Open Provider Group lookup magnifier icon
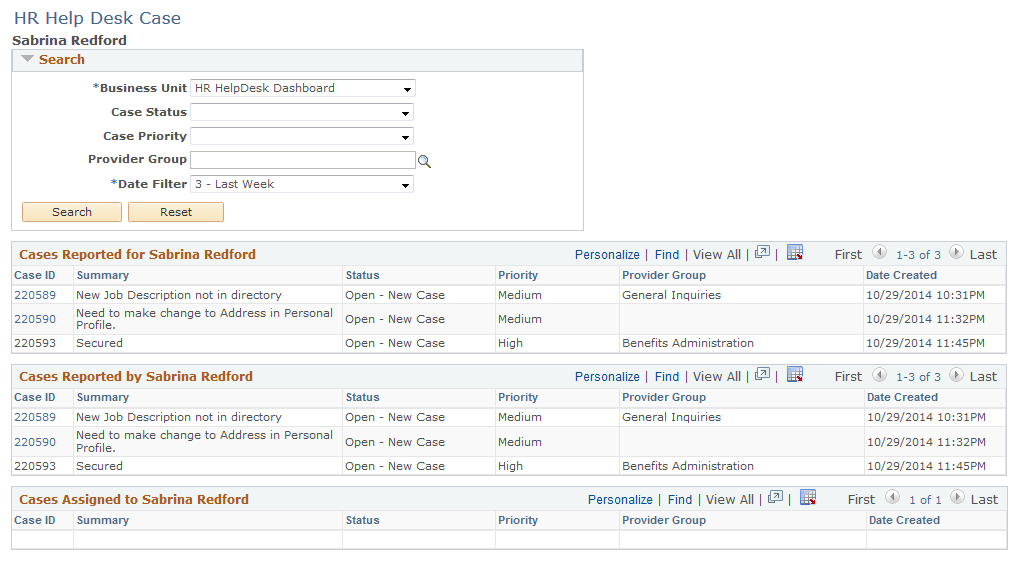 [x=425, y=161]
